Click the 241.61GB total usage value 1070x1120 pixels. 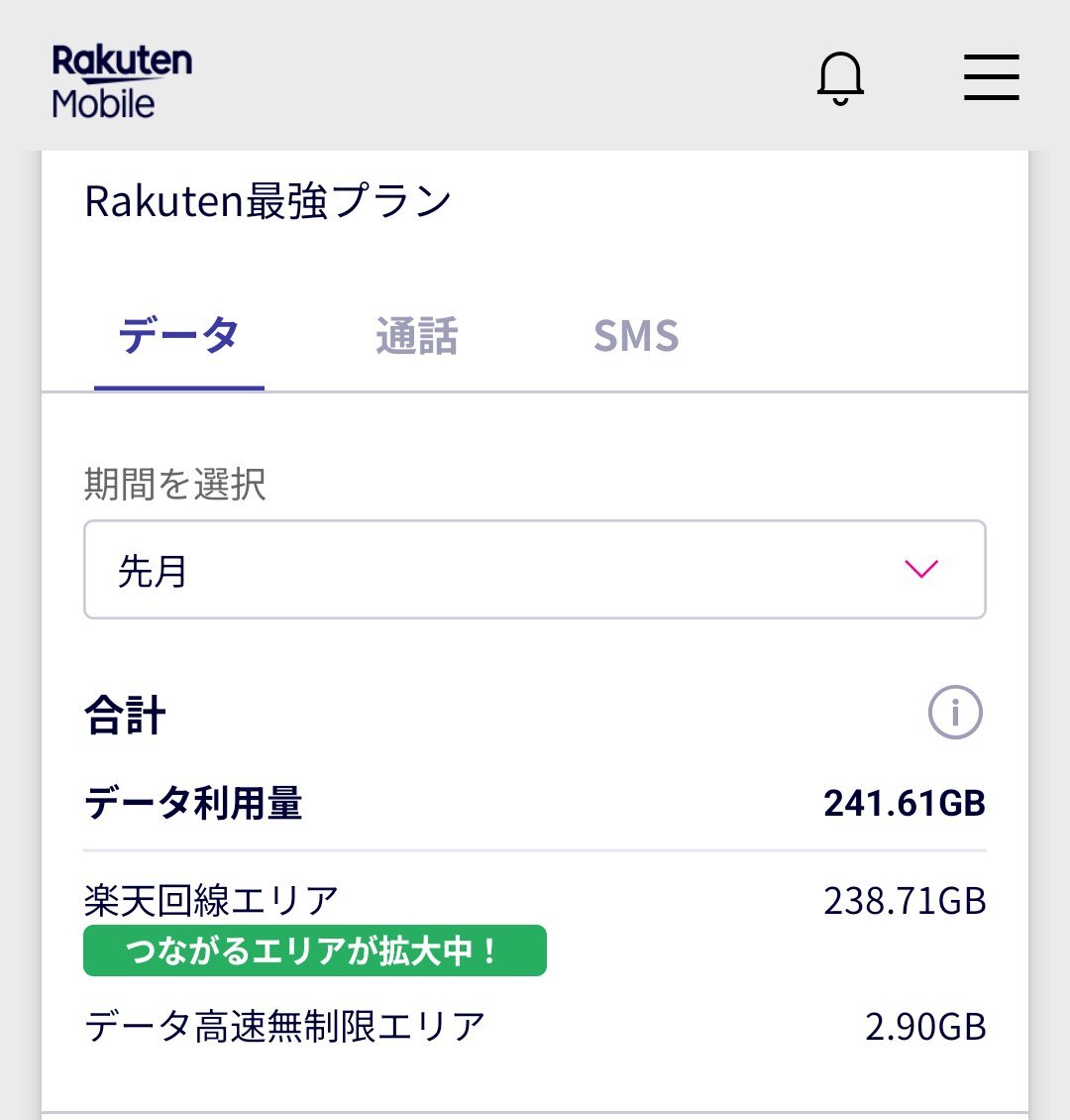(904, 803)
